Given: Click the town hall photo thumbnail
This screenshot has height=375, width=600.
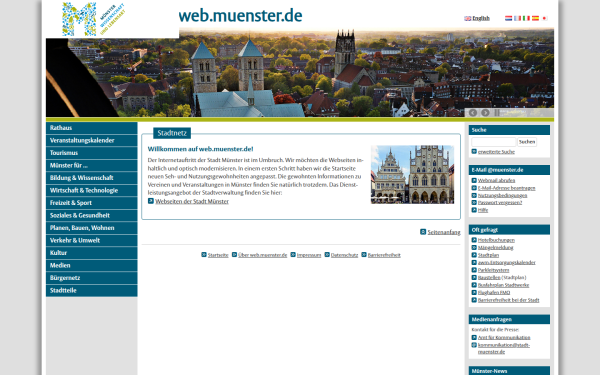Looking at the screenshot, I should click(x=412, y=174).
